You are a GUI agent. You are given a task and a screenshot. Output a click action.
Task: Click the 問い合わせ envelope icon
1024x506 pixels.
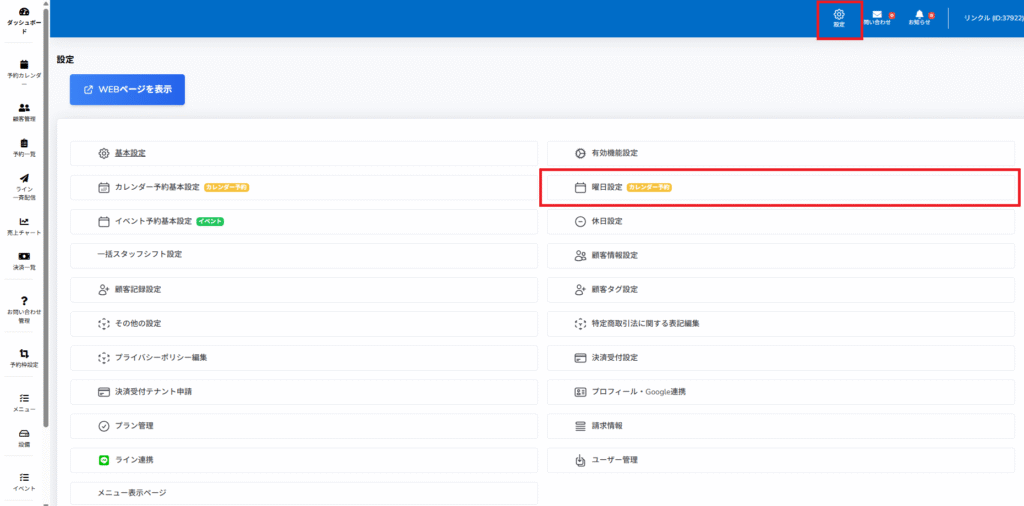click(x=877, y=17)
